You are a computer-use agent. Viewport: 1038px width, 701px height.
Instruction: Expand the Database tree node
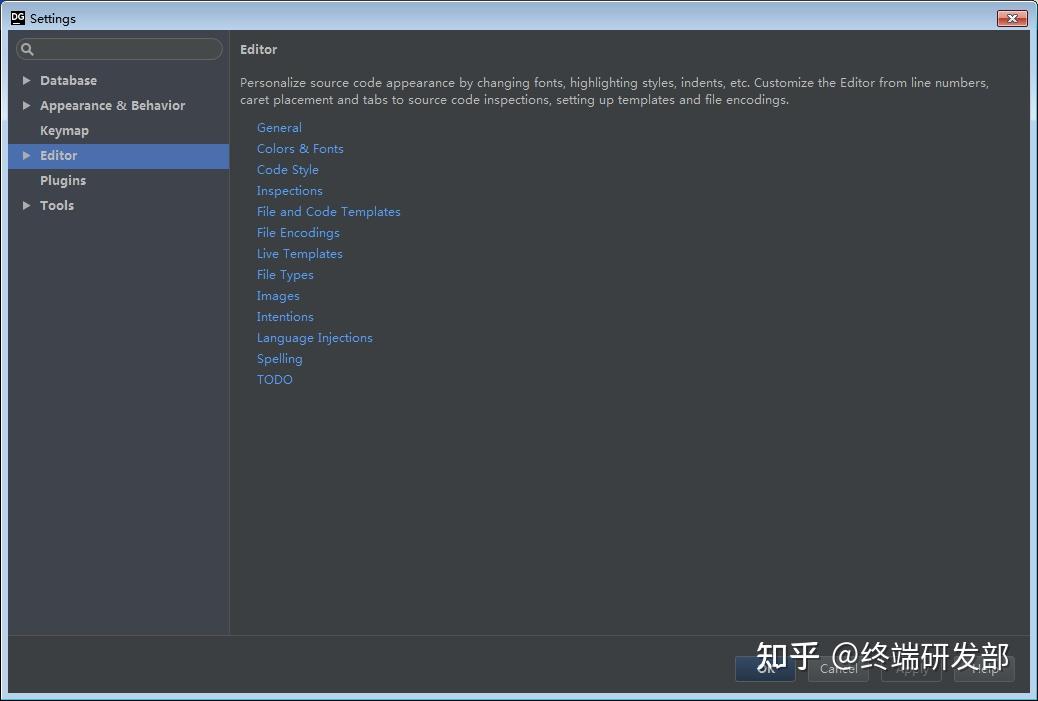26,80
